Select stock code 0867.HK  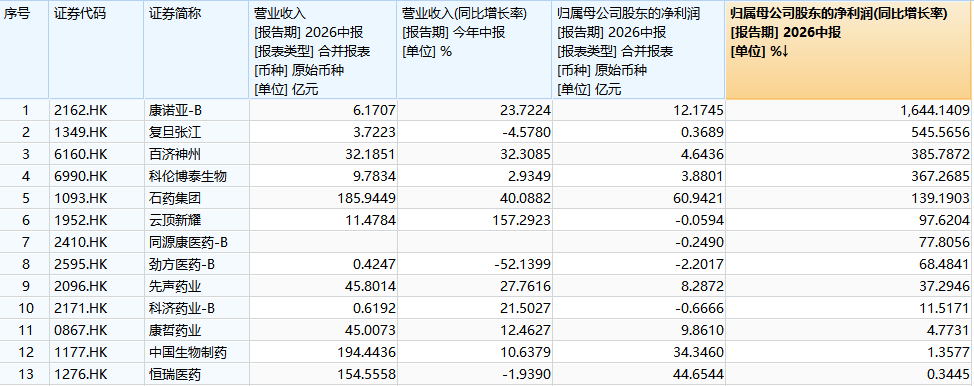81,330
